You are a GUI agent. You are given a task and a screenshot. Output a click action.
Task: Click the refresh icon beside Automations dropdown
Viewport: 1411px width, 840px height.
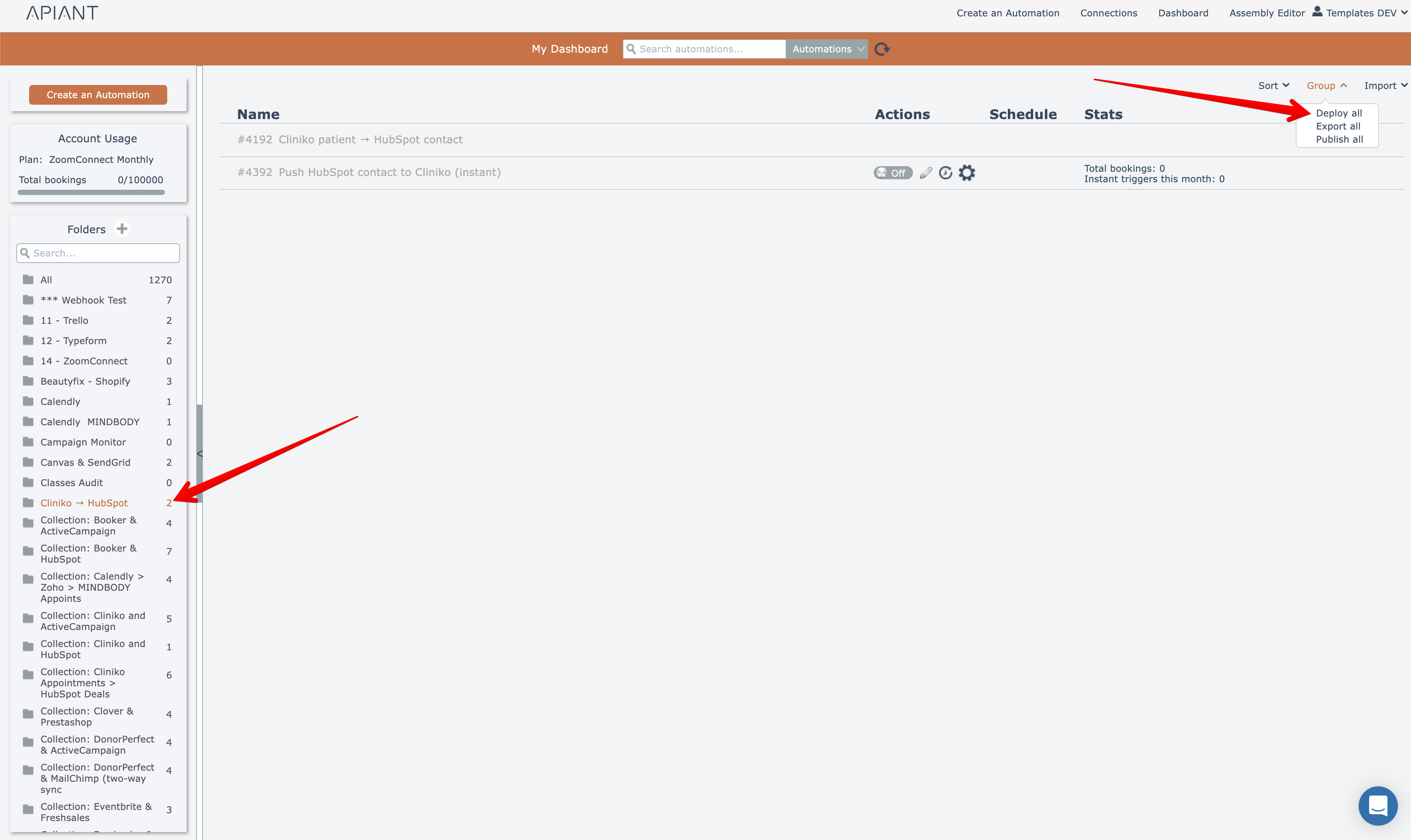882,49
